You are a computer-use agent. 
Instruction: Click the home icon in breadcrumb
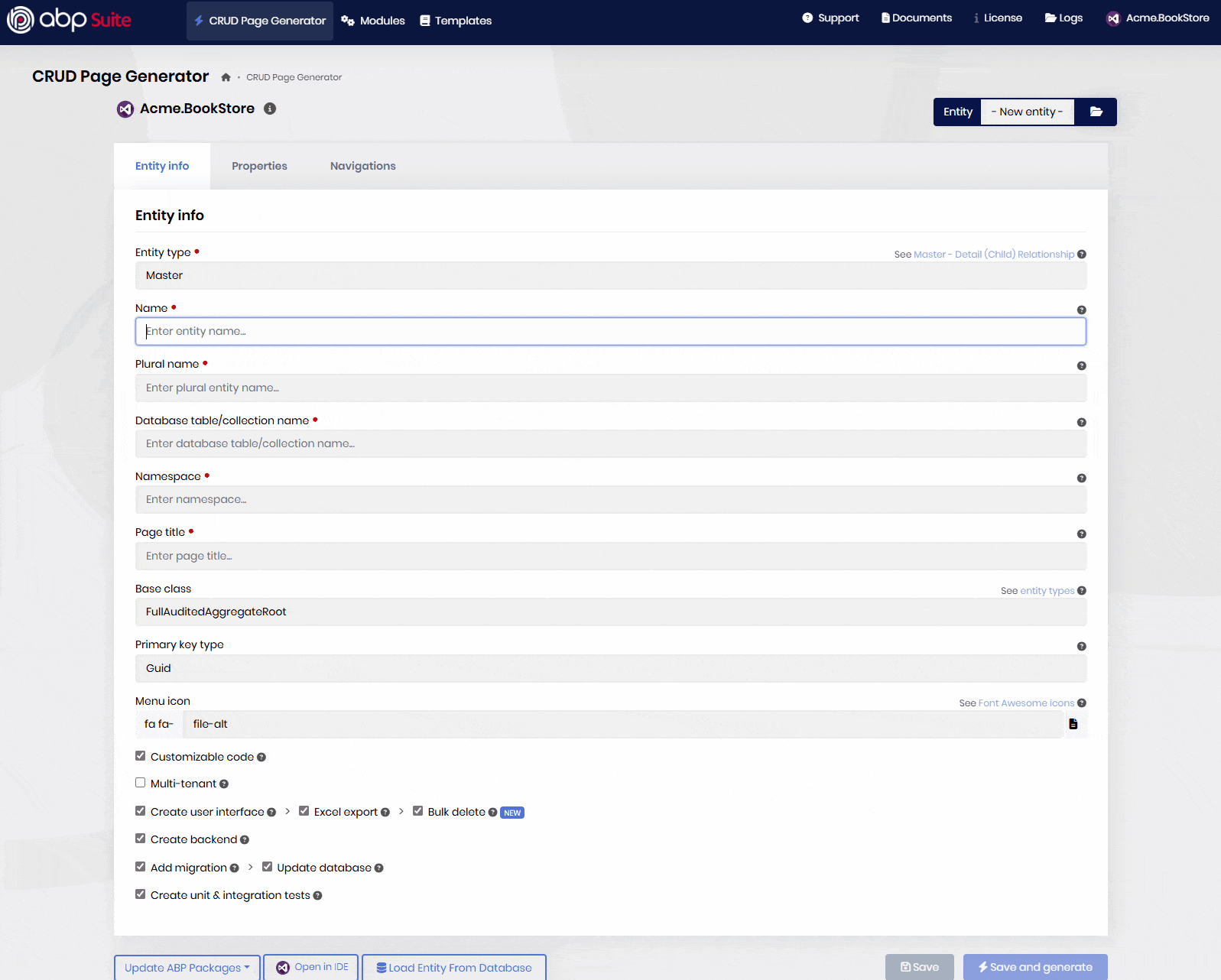(x=226, y=77)
